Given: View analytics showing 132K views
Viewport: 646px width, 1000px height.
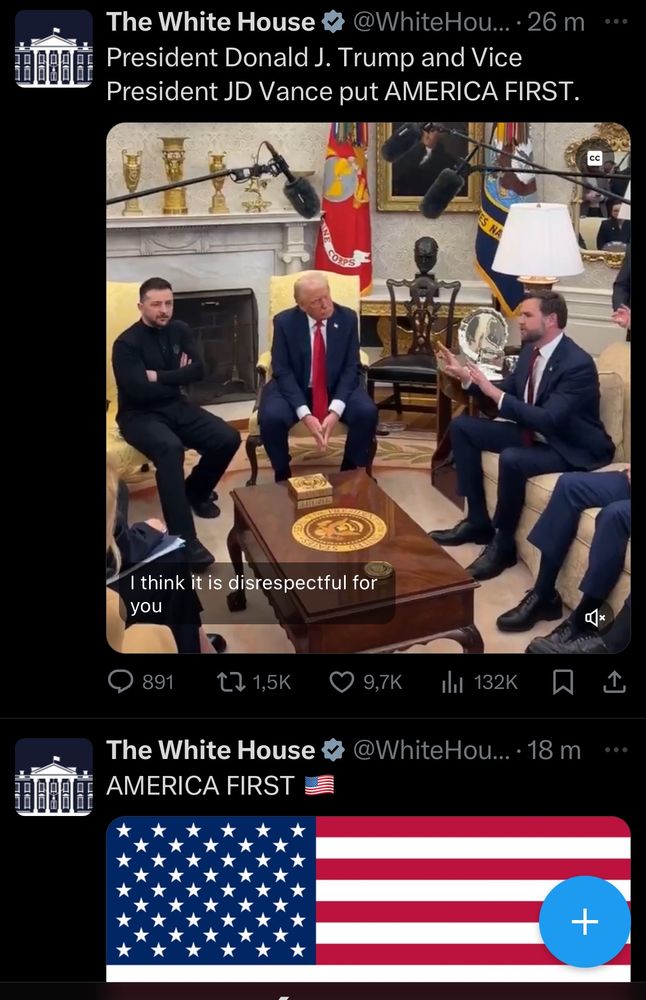Looking at the screenshot, I should point(479,682).
